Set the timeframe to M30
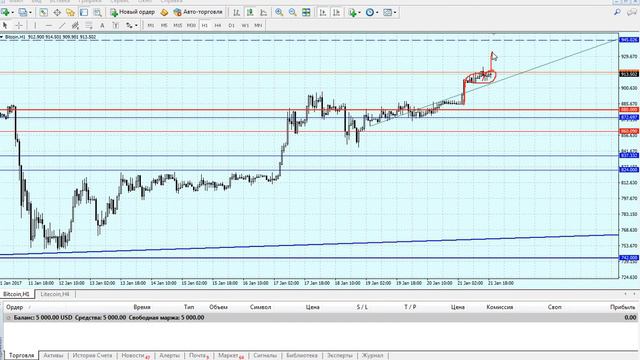 click(191, 25)
